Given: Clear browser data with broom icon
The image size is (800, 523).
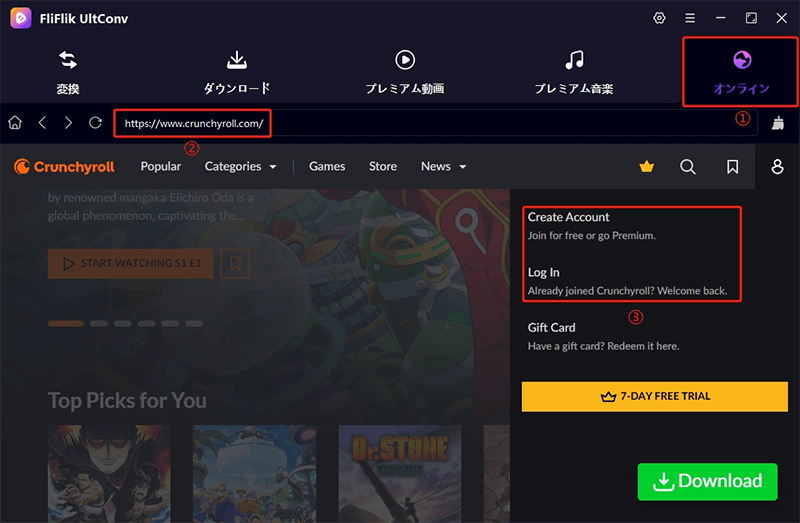Looking at the screenshot, I should pos(778,123).
